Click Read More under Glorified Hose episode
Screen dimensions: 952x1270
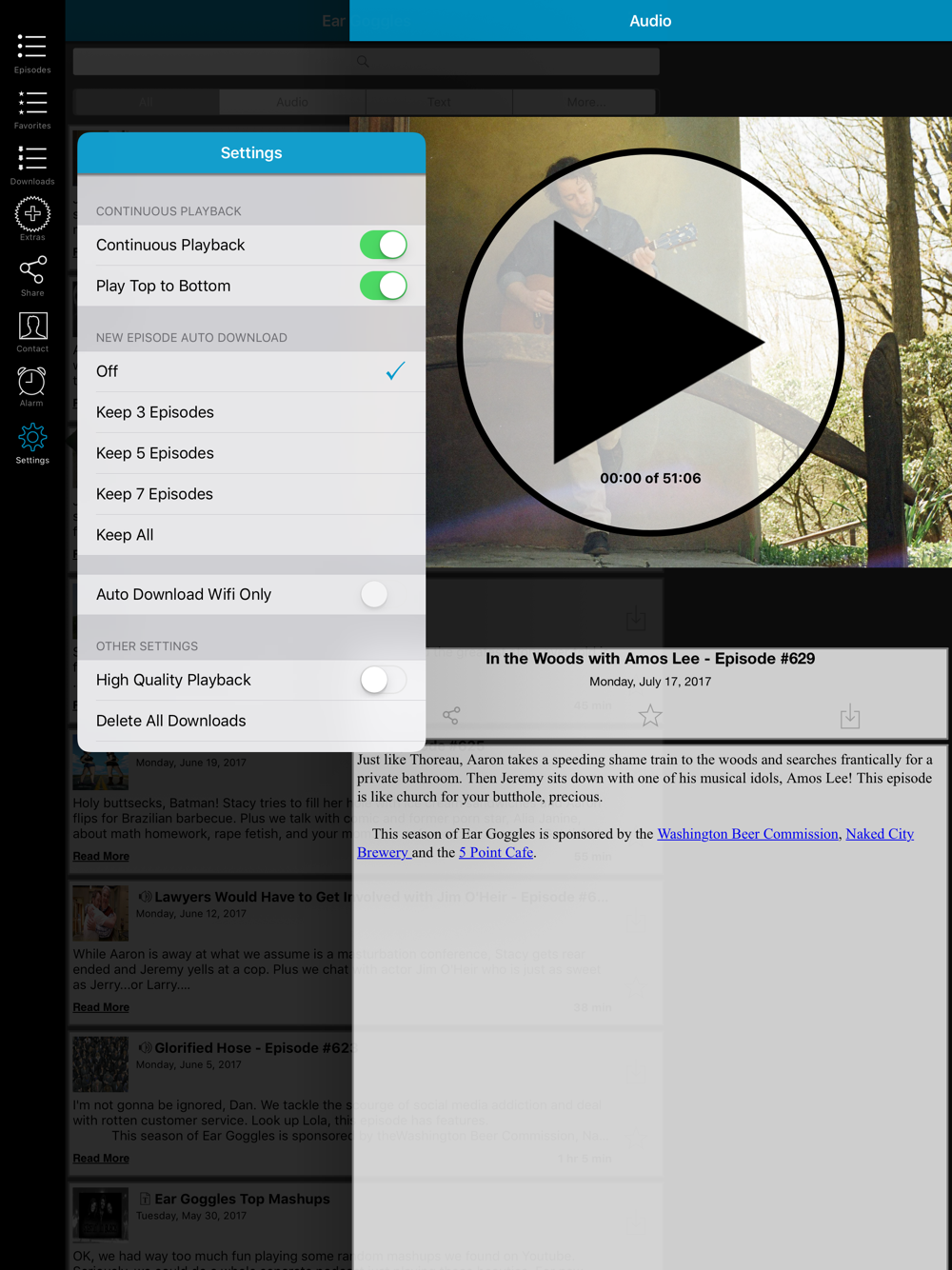tap(101, 1159)
